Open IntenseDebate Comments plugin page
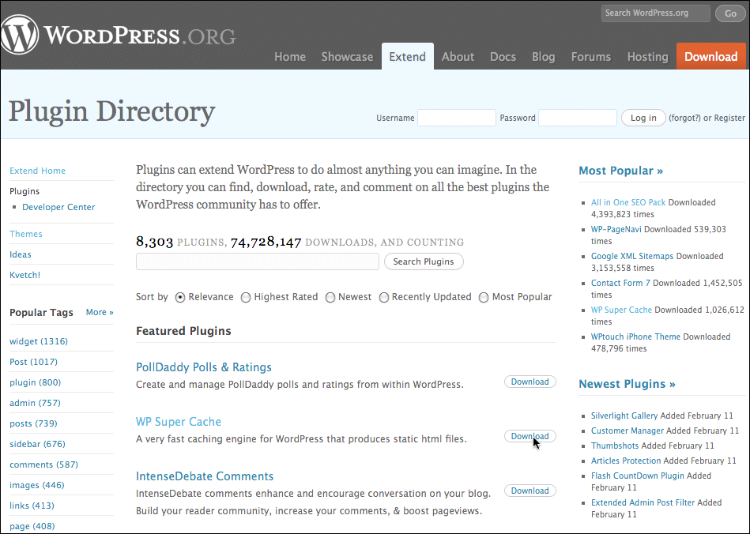This screenshot has width=750, height=534. 205,476
